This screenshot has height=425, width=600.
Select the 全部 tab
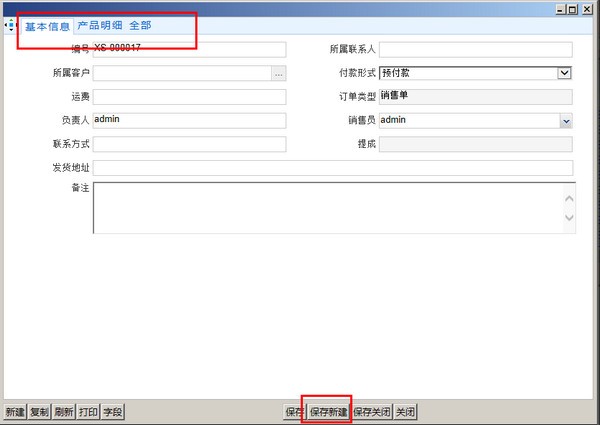[140, 25]
